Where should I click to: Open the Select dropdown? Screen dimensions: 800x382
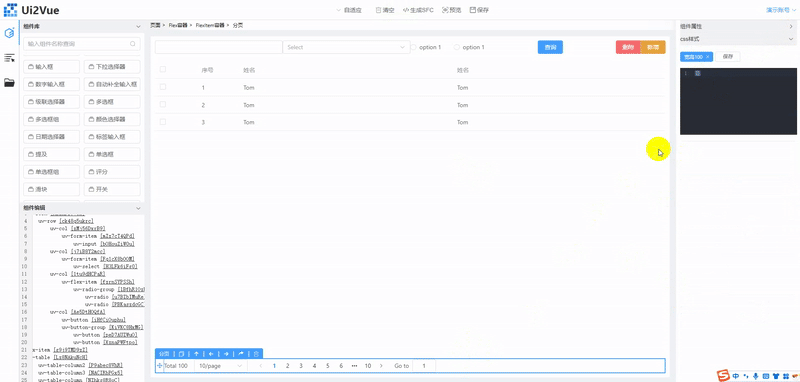click(346, 47)
